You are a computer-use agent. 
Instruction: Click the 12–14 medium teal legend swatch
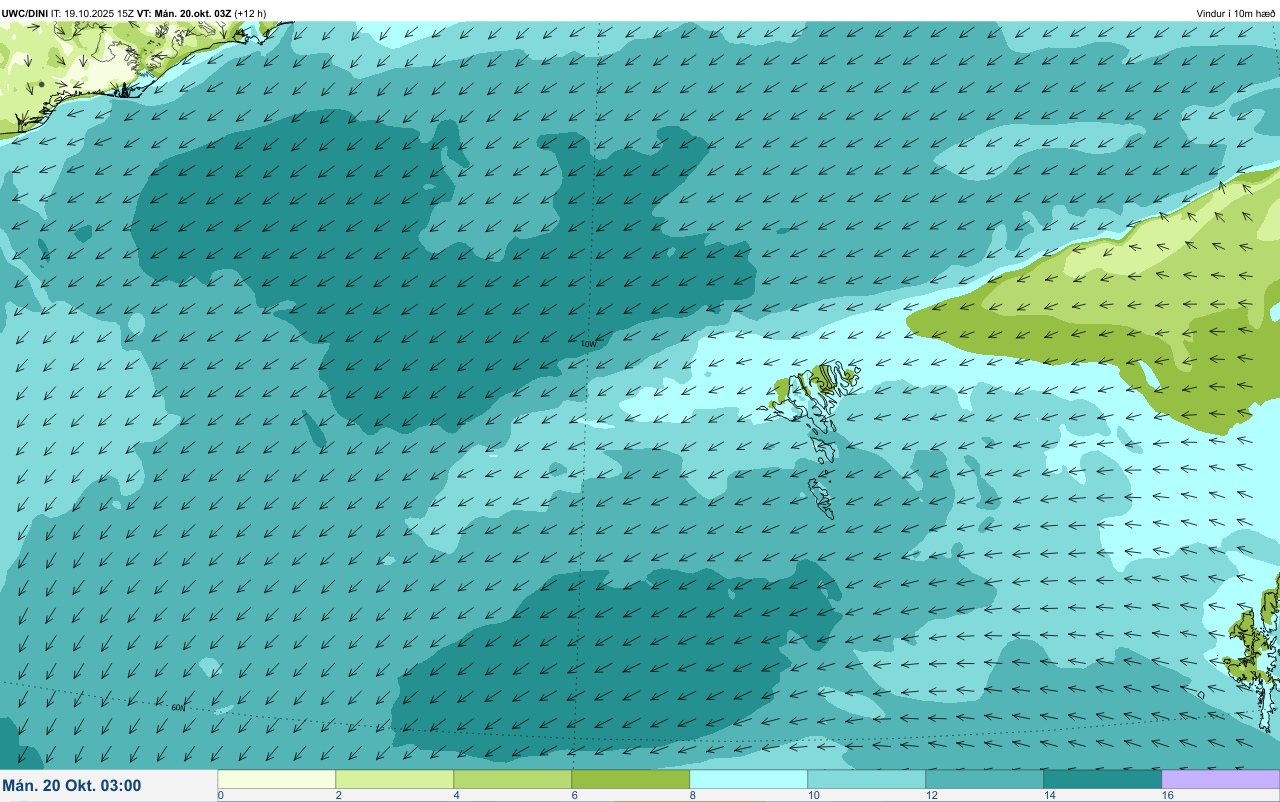pyautogui.click(x=985, y=779)
